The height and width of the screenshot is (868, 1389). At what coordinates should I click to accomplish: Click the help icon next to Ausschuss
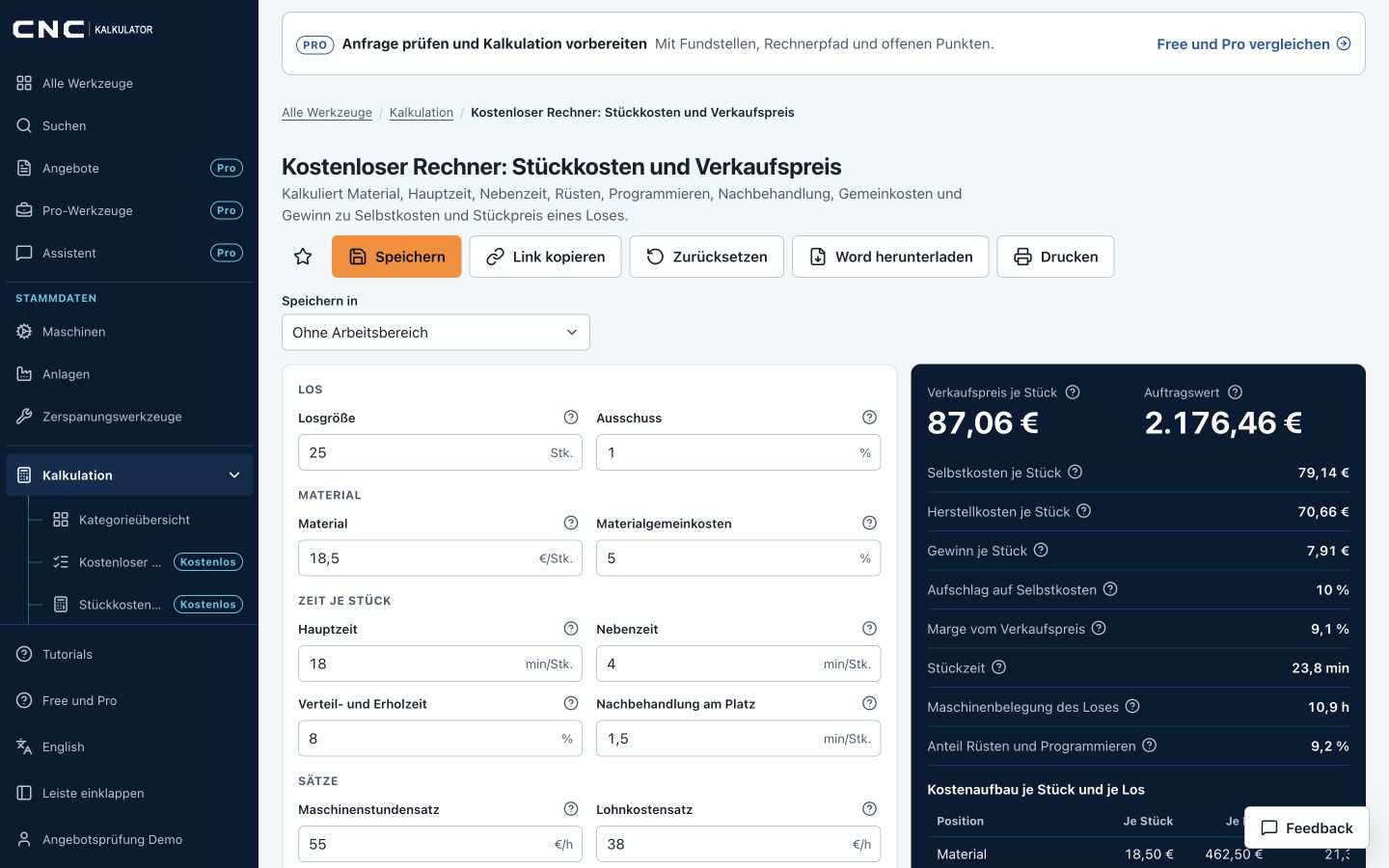869,418
